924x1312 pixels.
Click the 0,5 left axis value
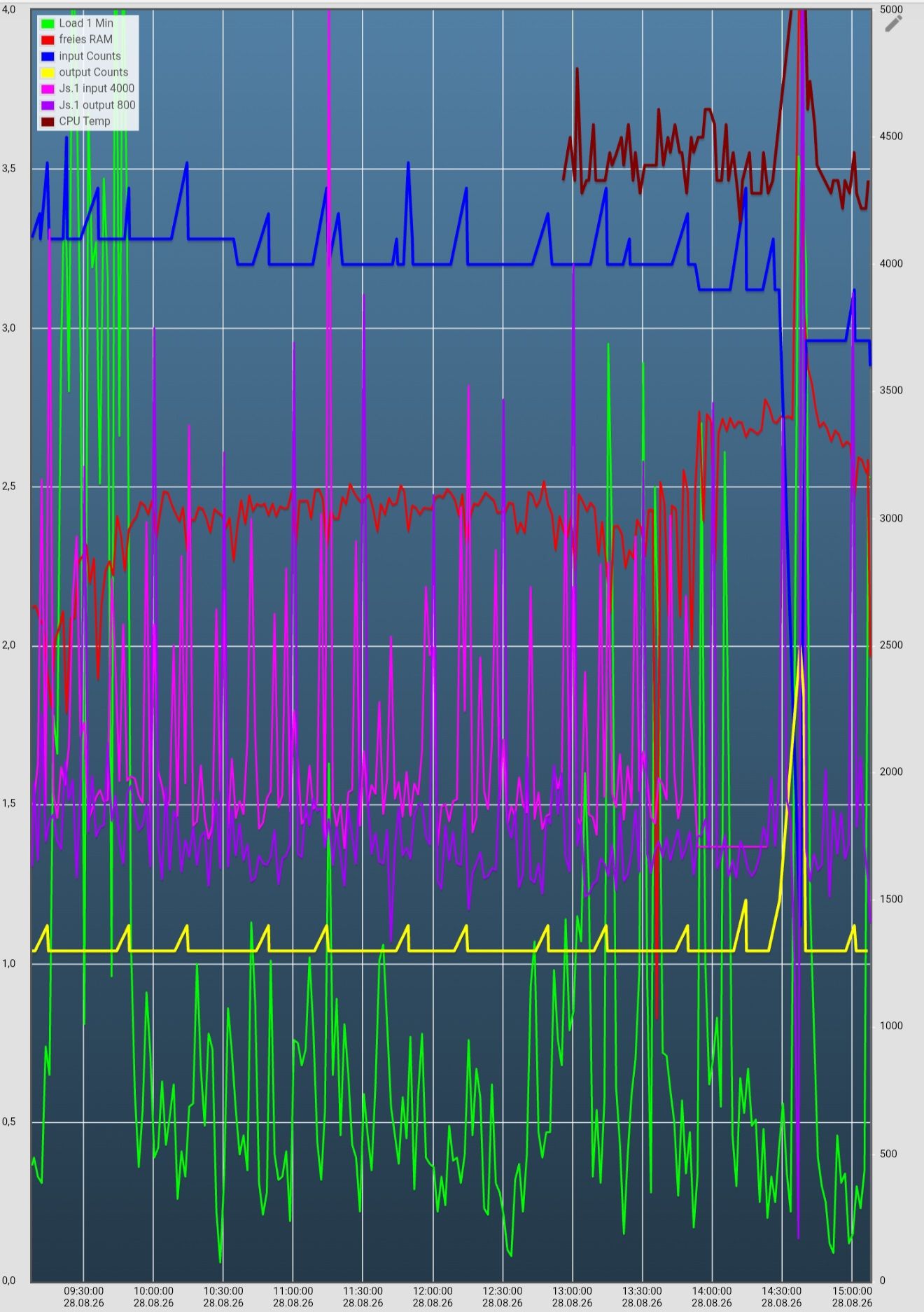8,1122
